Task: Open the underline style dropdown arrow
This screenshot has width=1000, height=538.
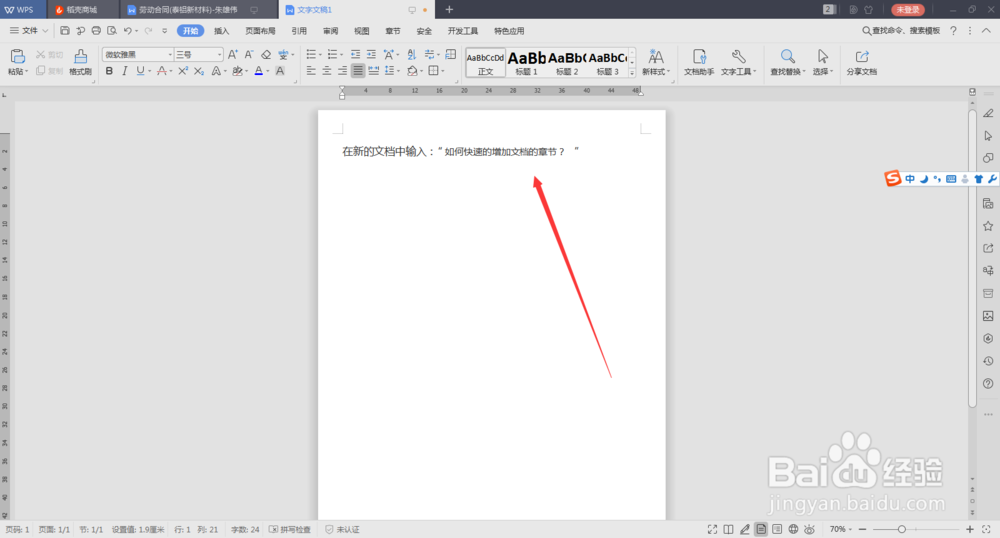Action: (x=149, y=71)
